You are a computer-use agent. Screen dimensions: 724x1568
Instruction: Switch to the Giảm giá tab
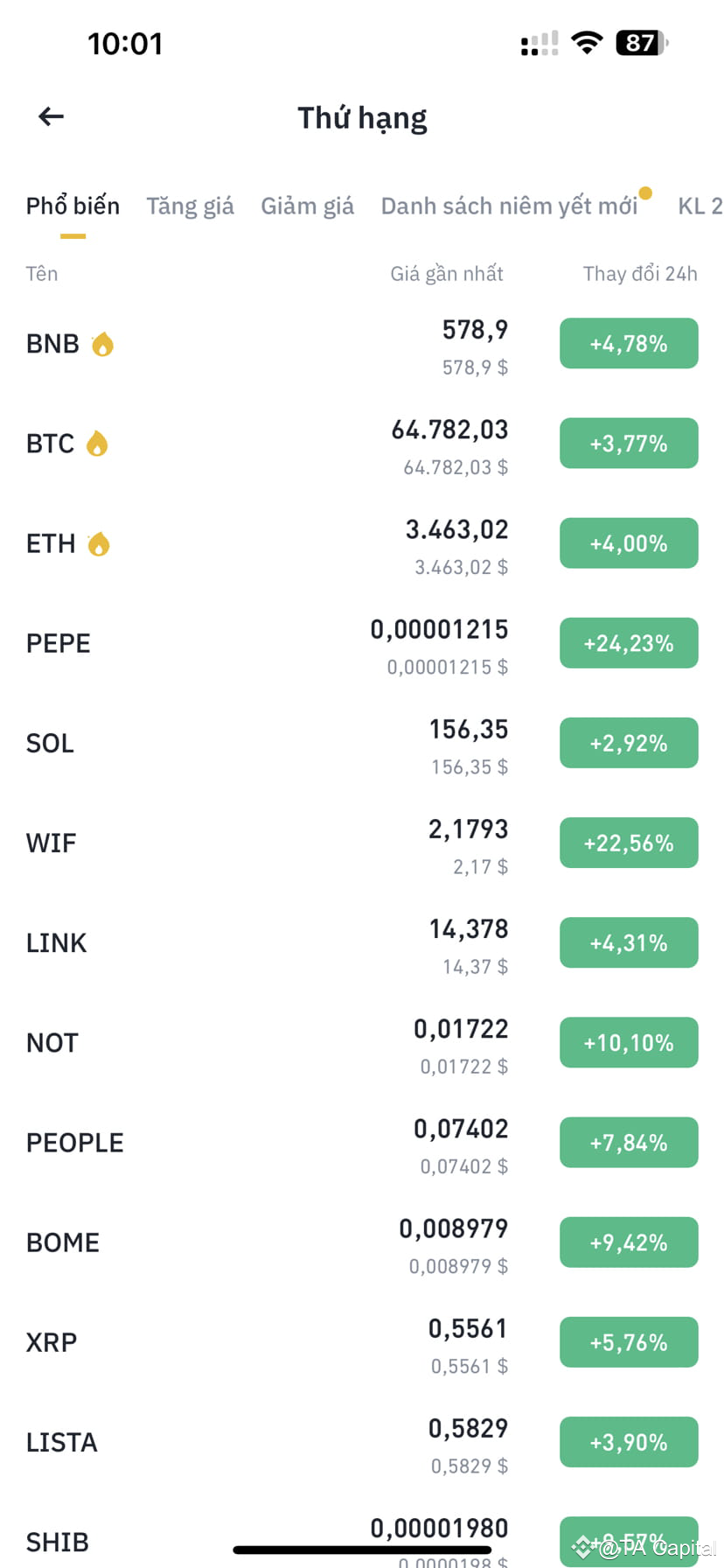tap(307, 206)
